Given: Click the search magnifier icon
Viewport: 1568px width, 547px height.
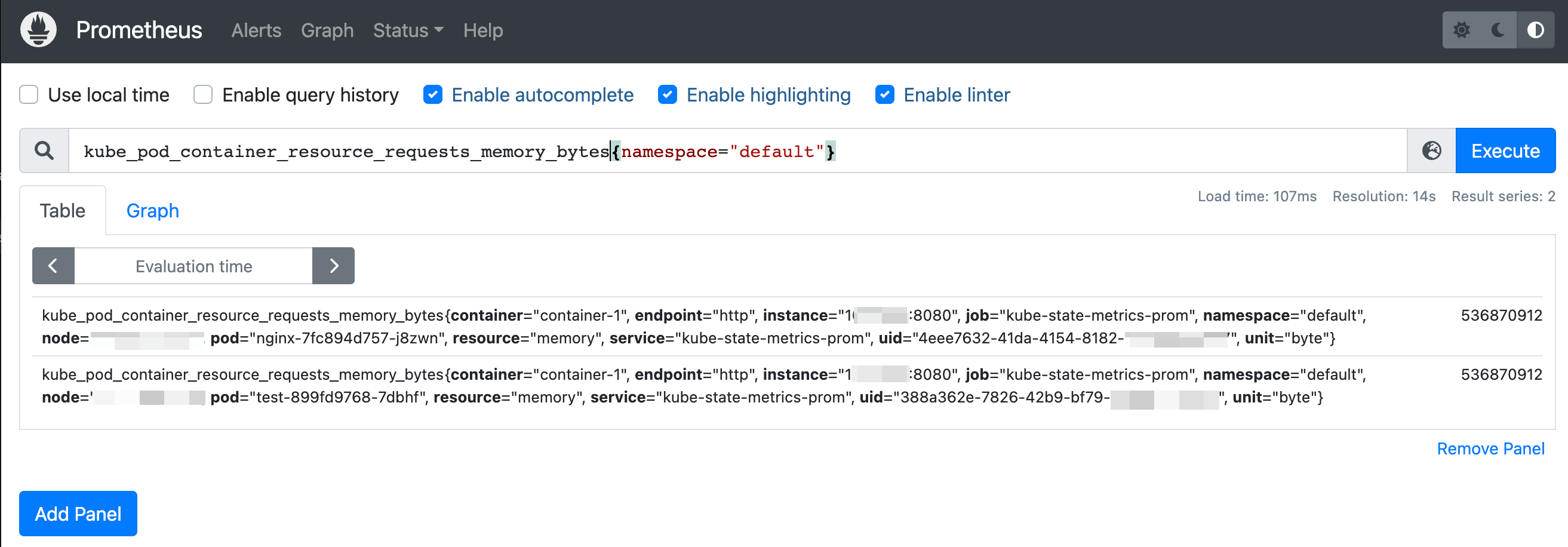Looking at the screenshot, I should pos(44,150).
